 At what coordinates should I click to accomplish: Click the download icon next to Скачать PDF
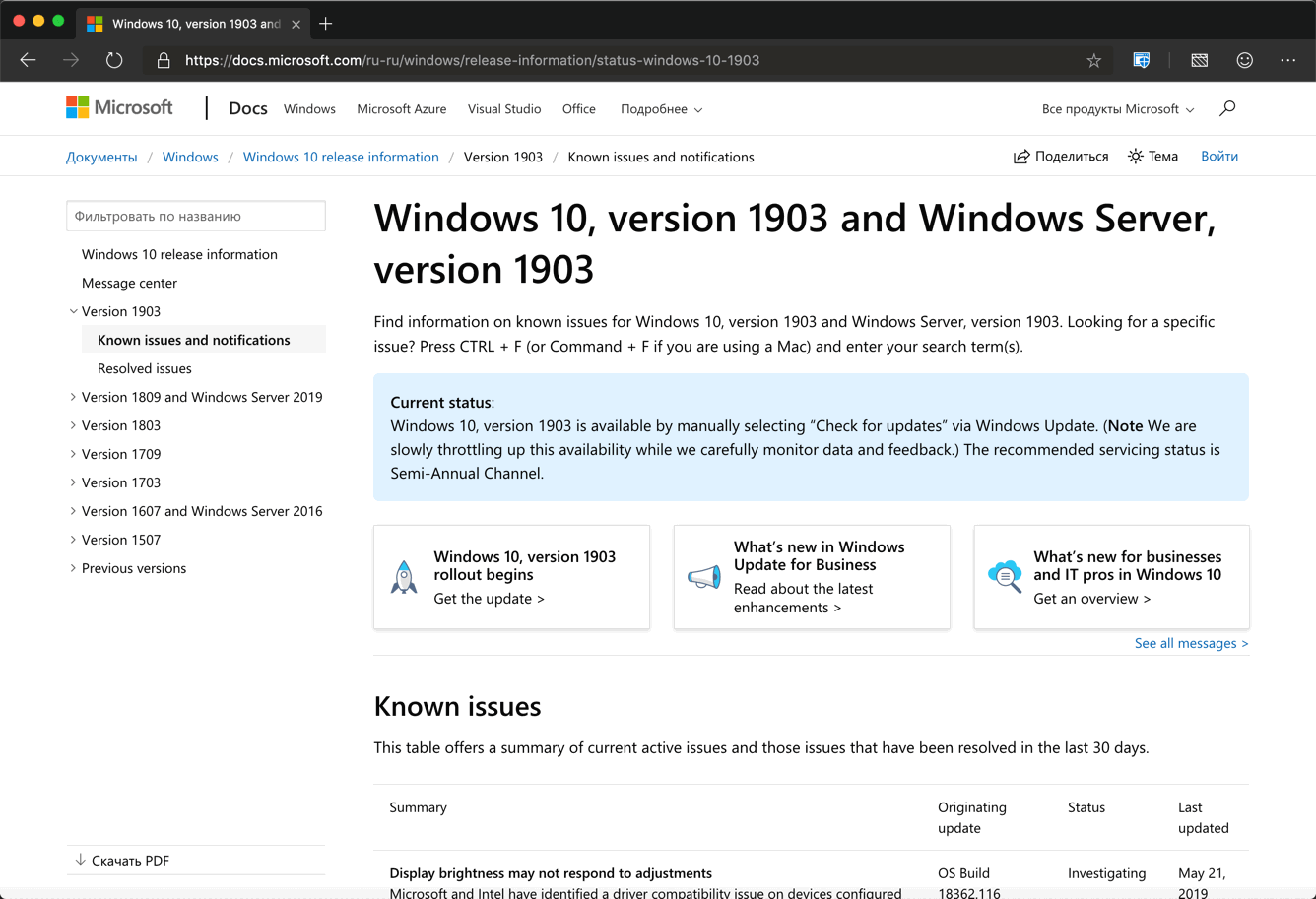click(79, 859)
